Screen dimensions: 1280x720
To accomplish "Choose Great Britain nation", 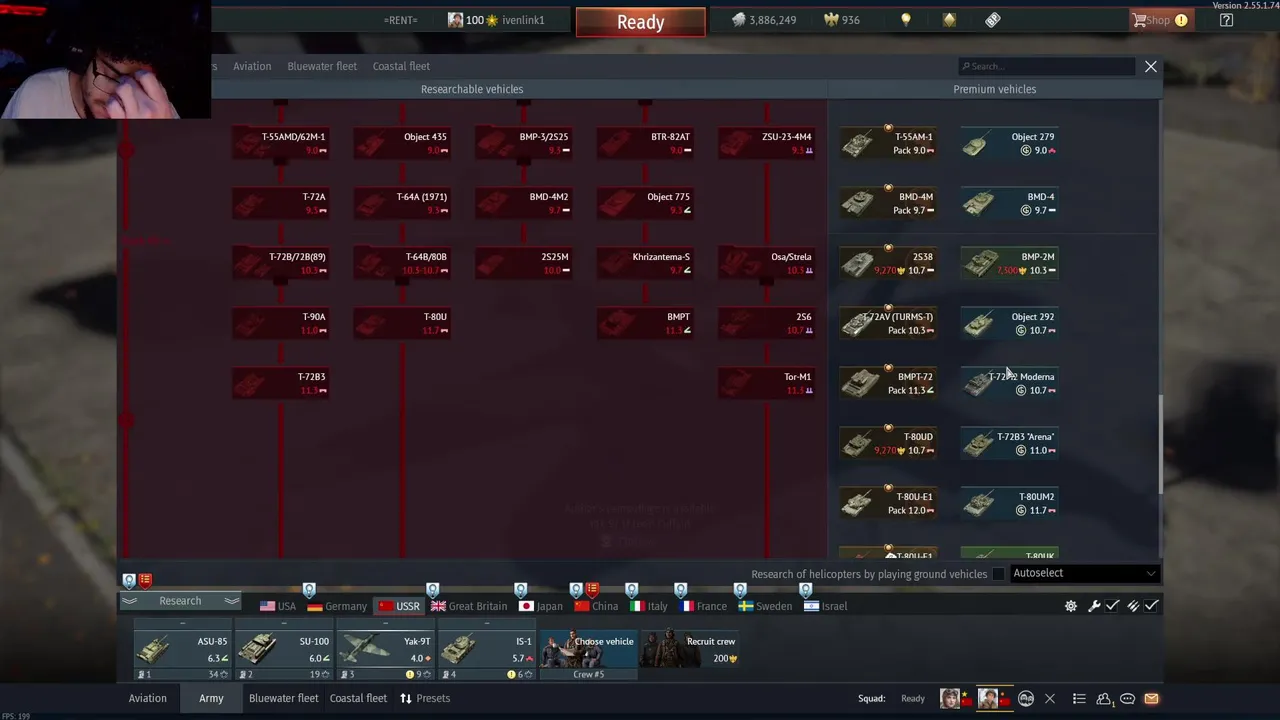I will [x=469, y=606].
